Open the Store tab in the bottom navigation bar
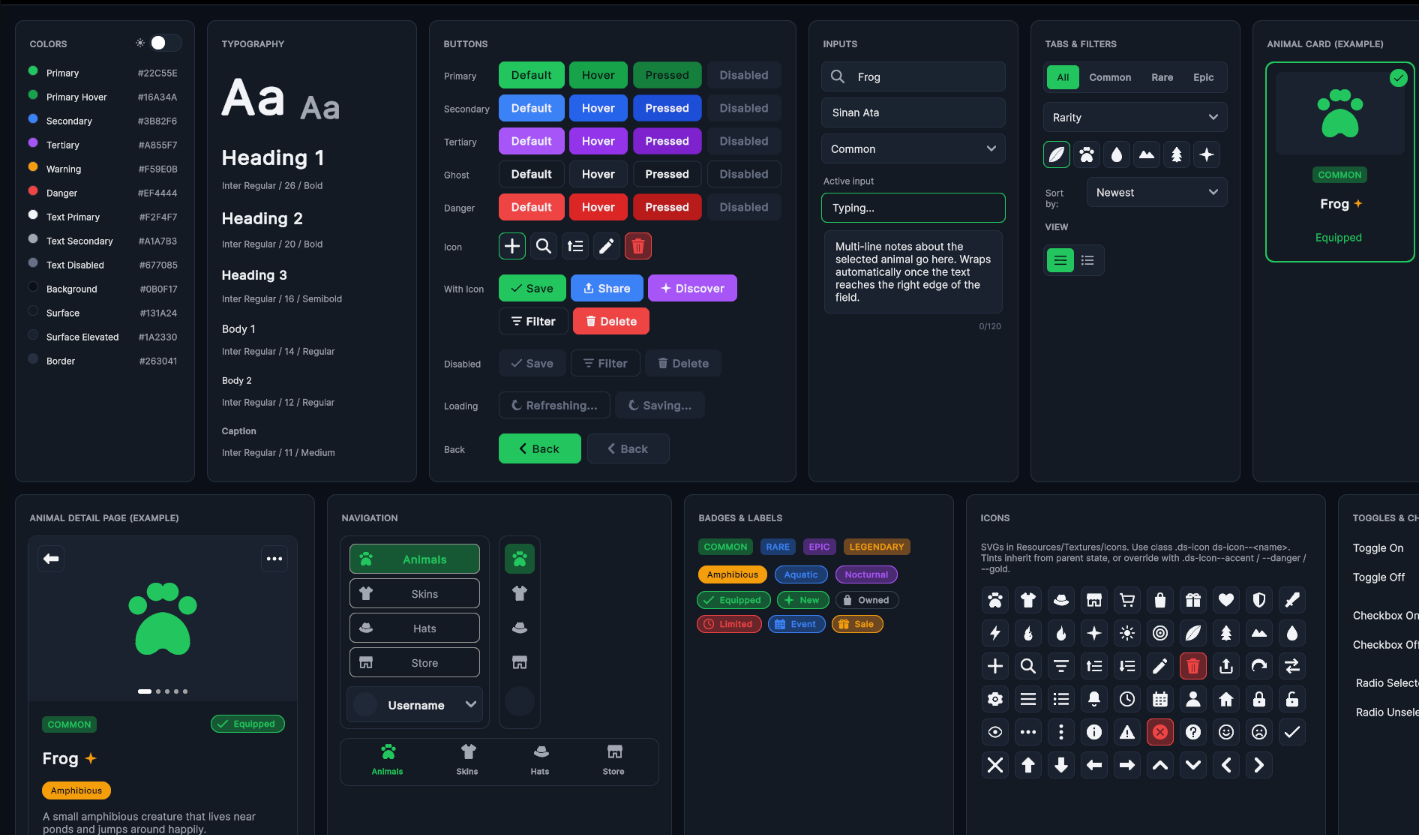Screen dimensions: 1419x835 614,760
